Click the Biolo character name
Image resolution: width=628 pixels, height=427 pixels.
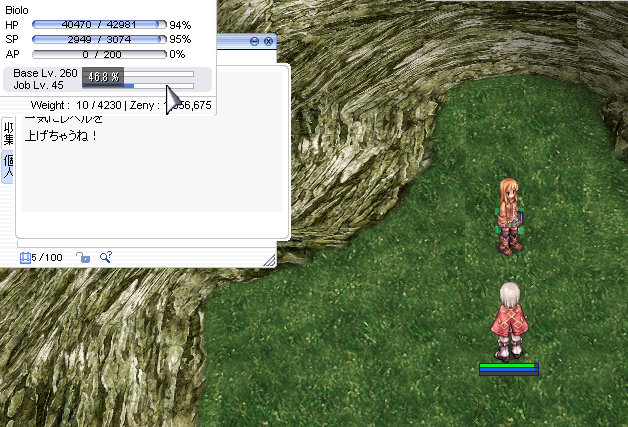click(x=18, y=9)
